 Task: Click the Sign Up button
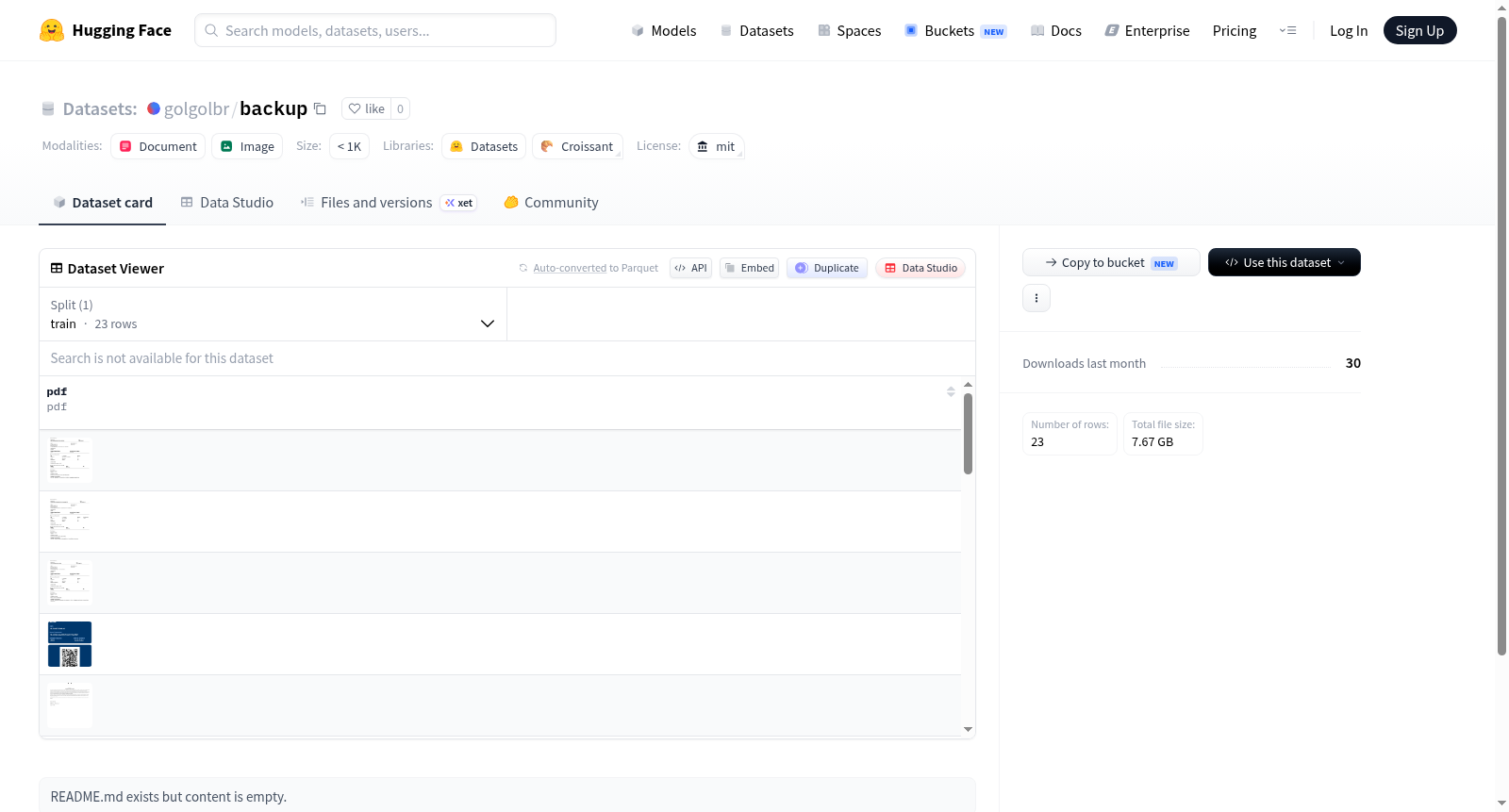(x=1419, y=30)
